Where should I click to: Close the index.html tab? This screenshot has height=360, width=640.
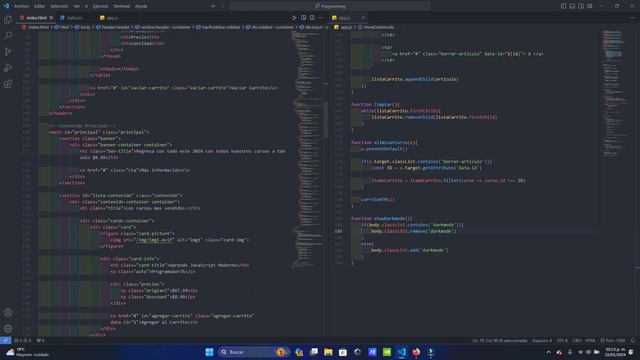coord(51,18)
